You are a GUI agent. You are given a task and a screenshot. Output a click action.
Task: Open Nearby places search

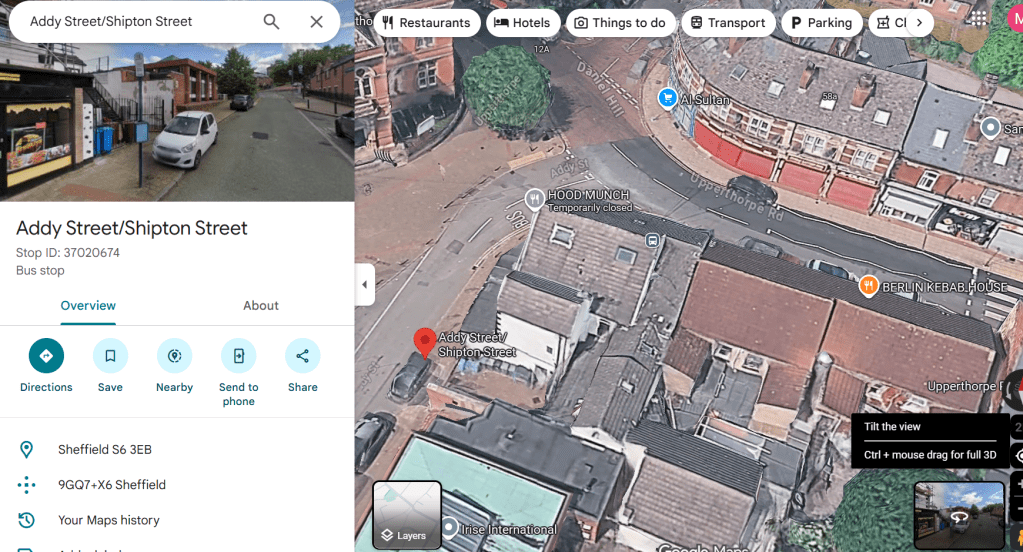click(174, 356)
